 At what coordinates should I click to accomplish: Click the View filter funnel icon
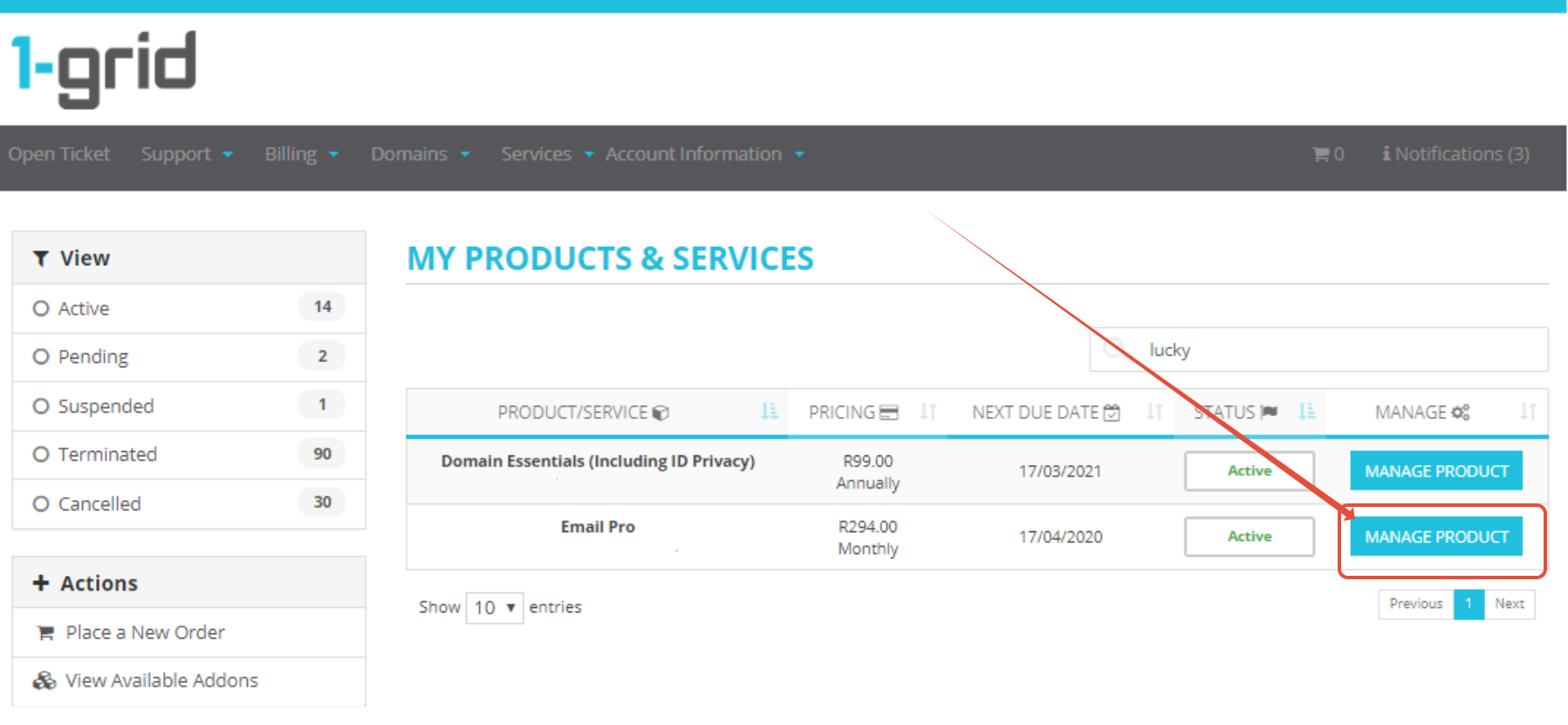point(40,258)
